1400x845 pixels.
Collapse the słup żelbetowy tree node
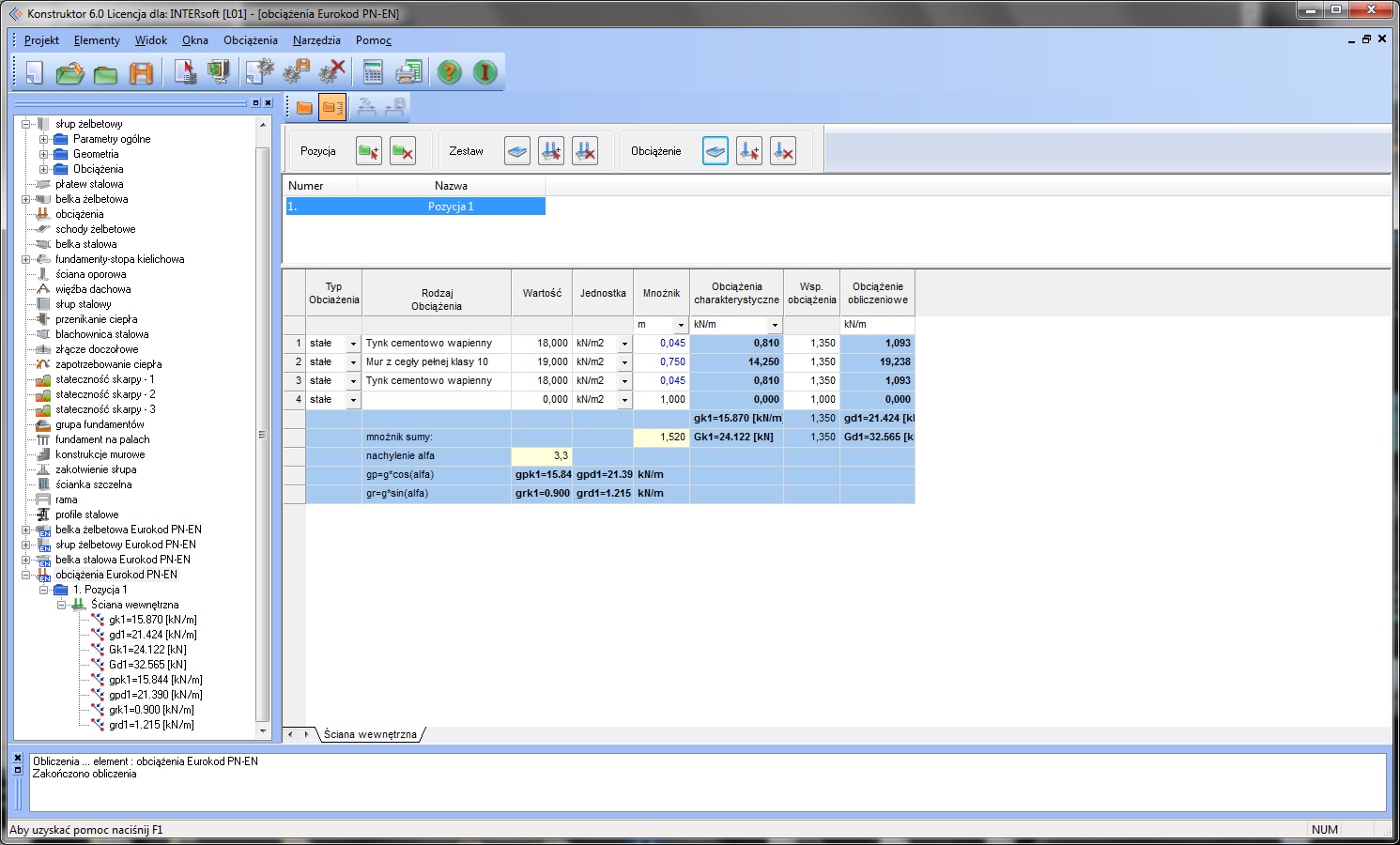pos(26,124)
